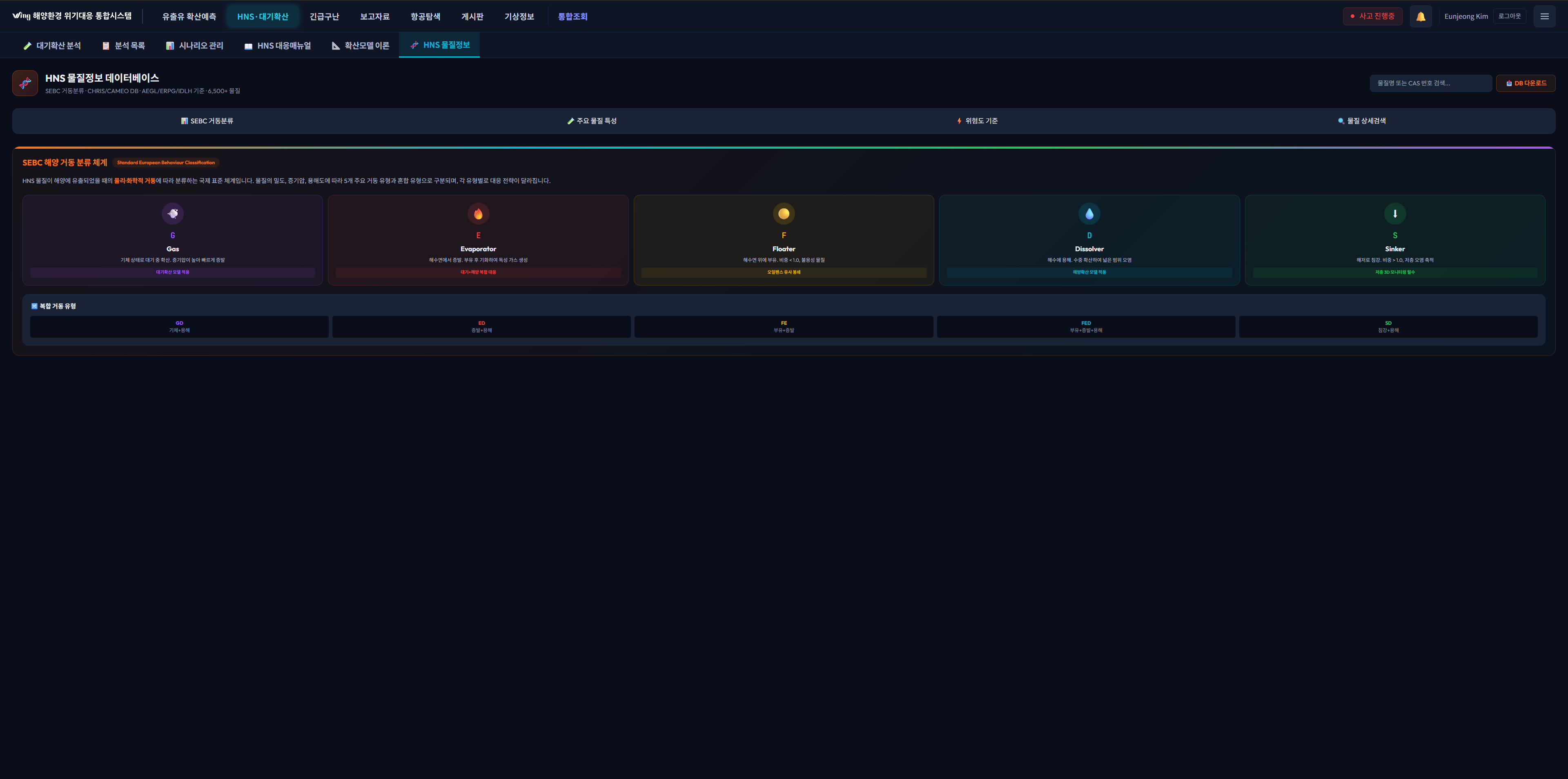
Task: Select the GD 기체+용해 card
Action: point(179,327)
